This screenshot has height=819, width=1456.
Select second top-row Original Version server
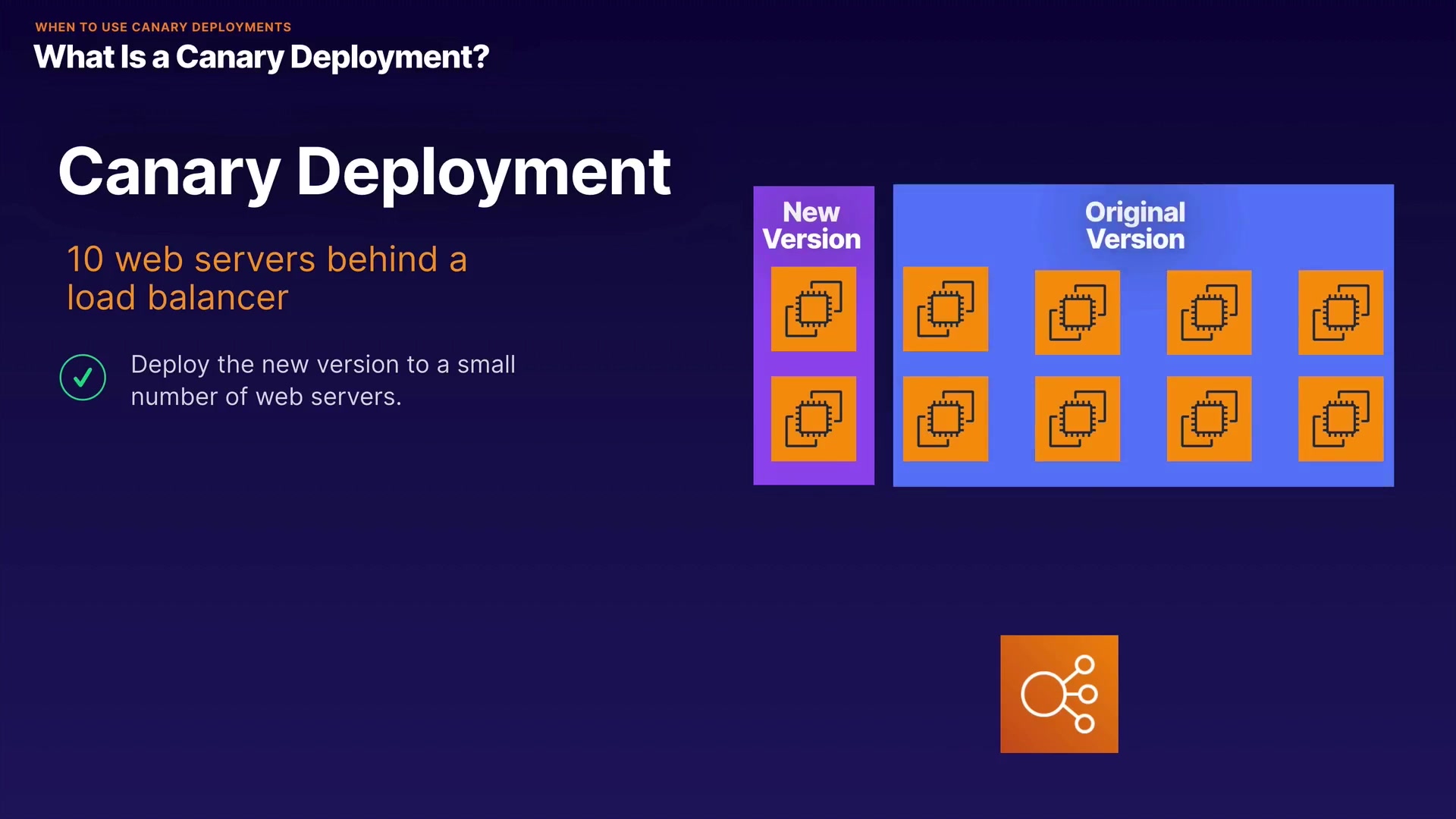click(1077, 312)
